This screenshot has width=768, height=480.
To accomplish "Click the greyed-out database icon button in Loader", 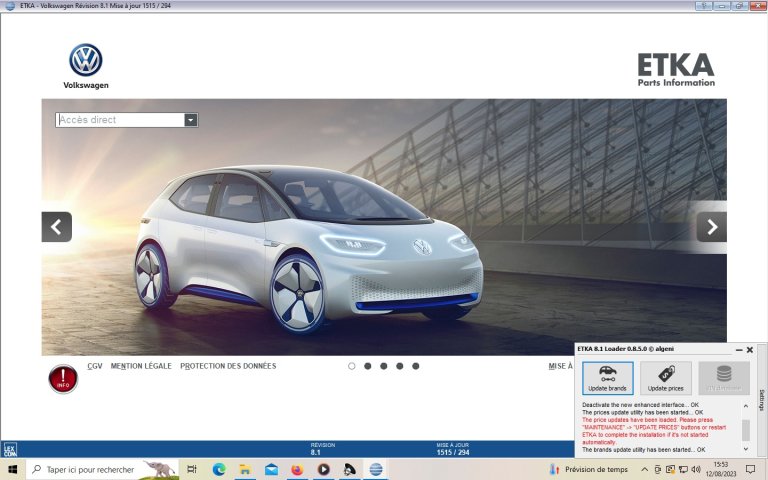I will point(724,378).
